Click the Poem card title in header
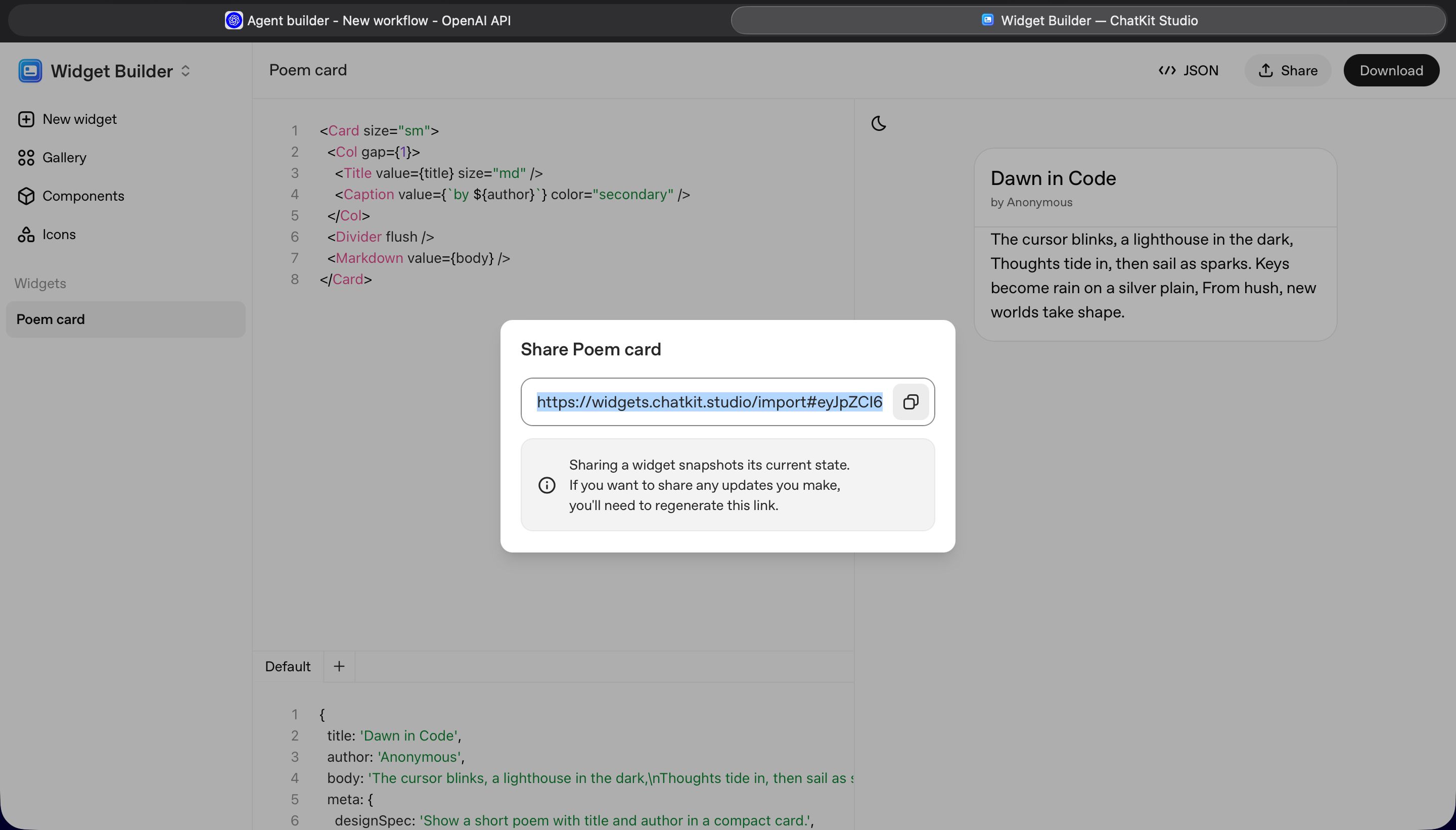This screenshot has height=830, width=1456. (x=308, y=70)
